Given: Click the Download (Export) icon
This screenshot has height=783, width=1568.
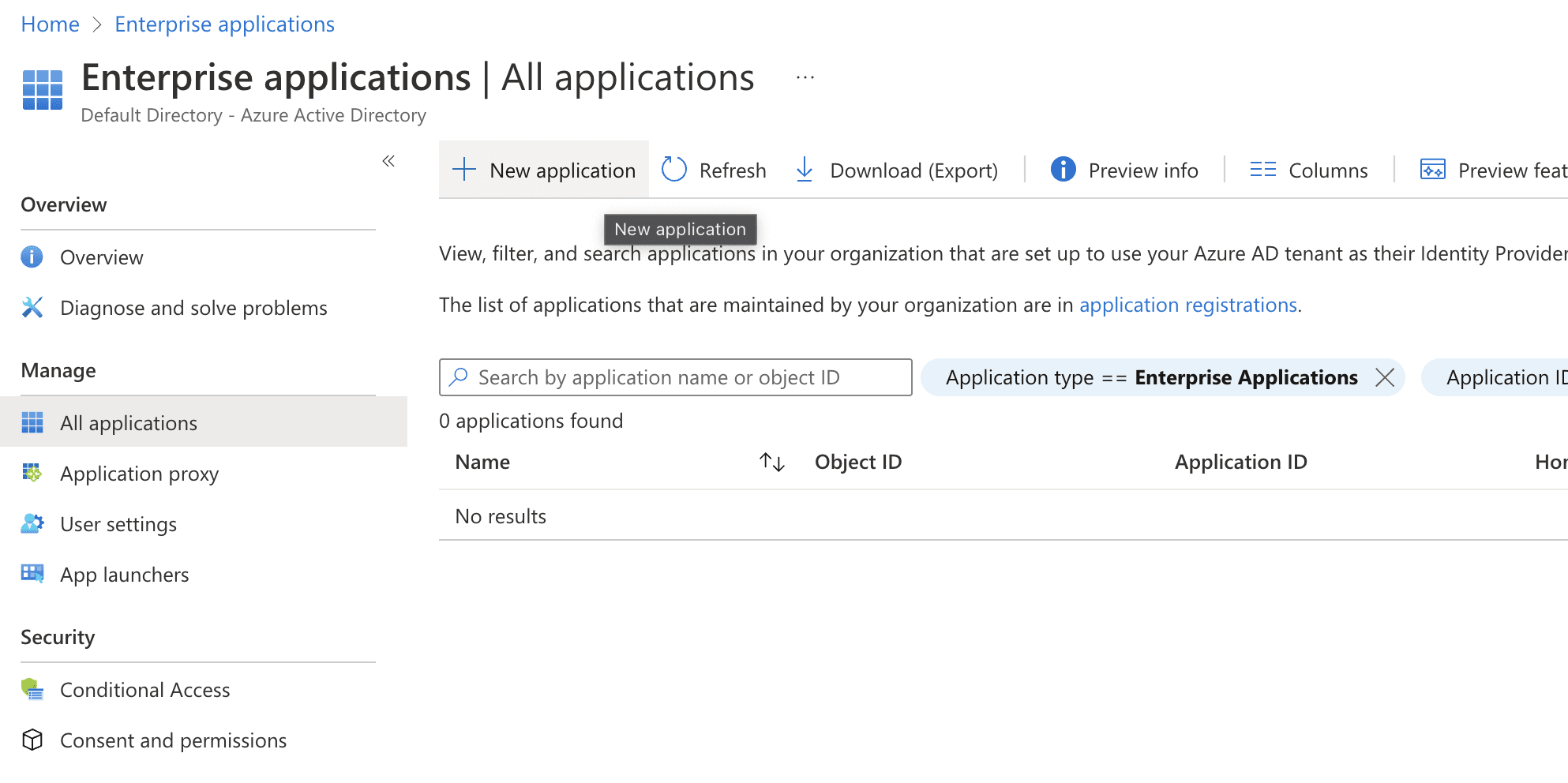Looking at the screenshot, I should (804, 170).
